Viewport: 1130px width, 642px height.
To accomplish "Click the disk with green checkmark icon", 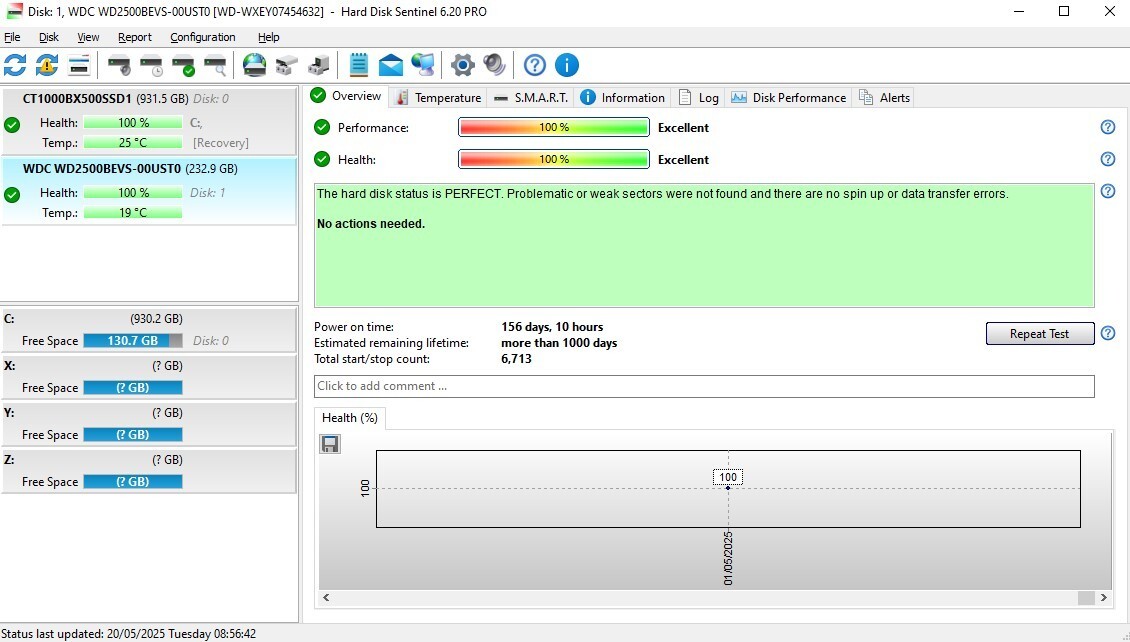I will (x=184, y=66).
